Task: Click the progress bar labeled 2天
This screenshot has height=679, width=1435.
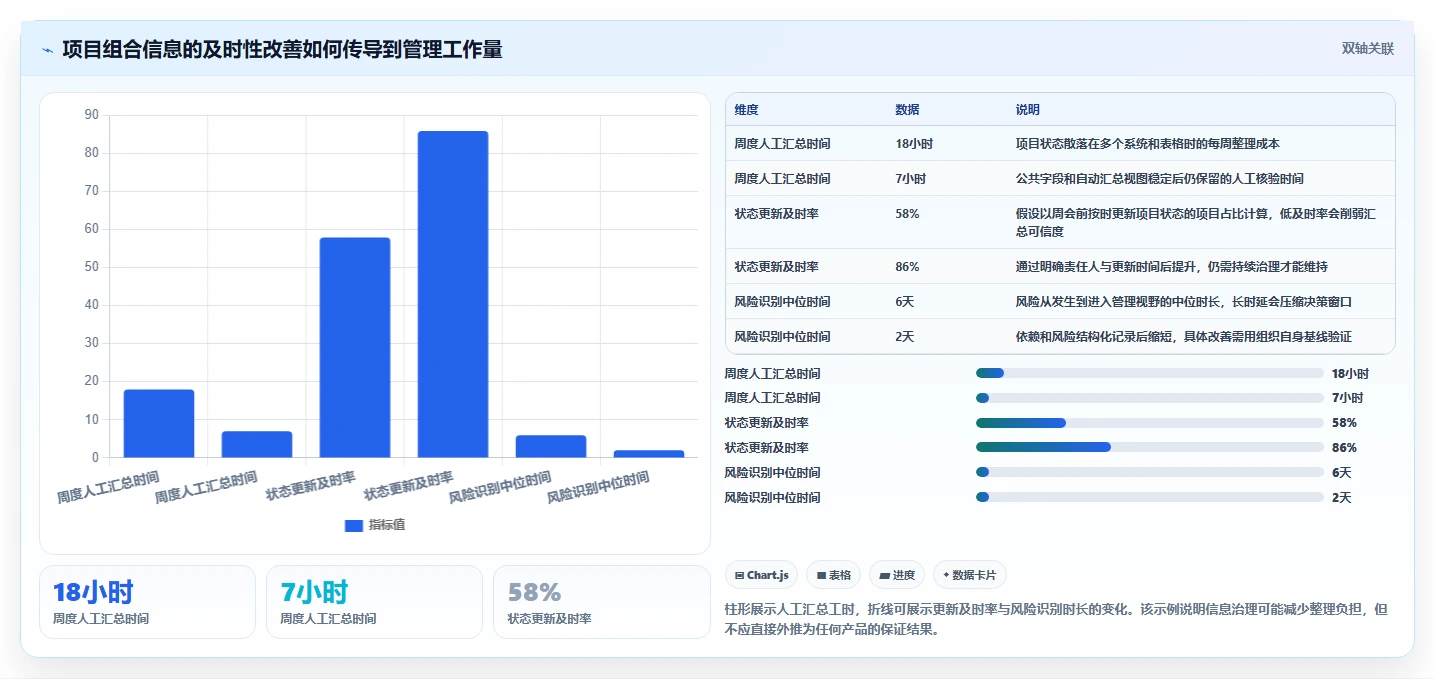Action: pos(1150,497)
